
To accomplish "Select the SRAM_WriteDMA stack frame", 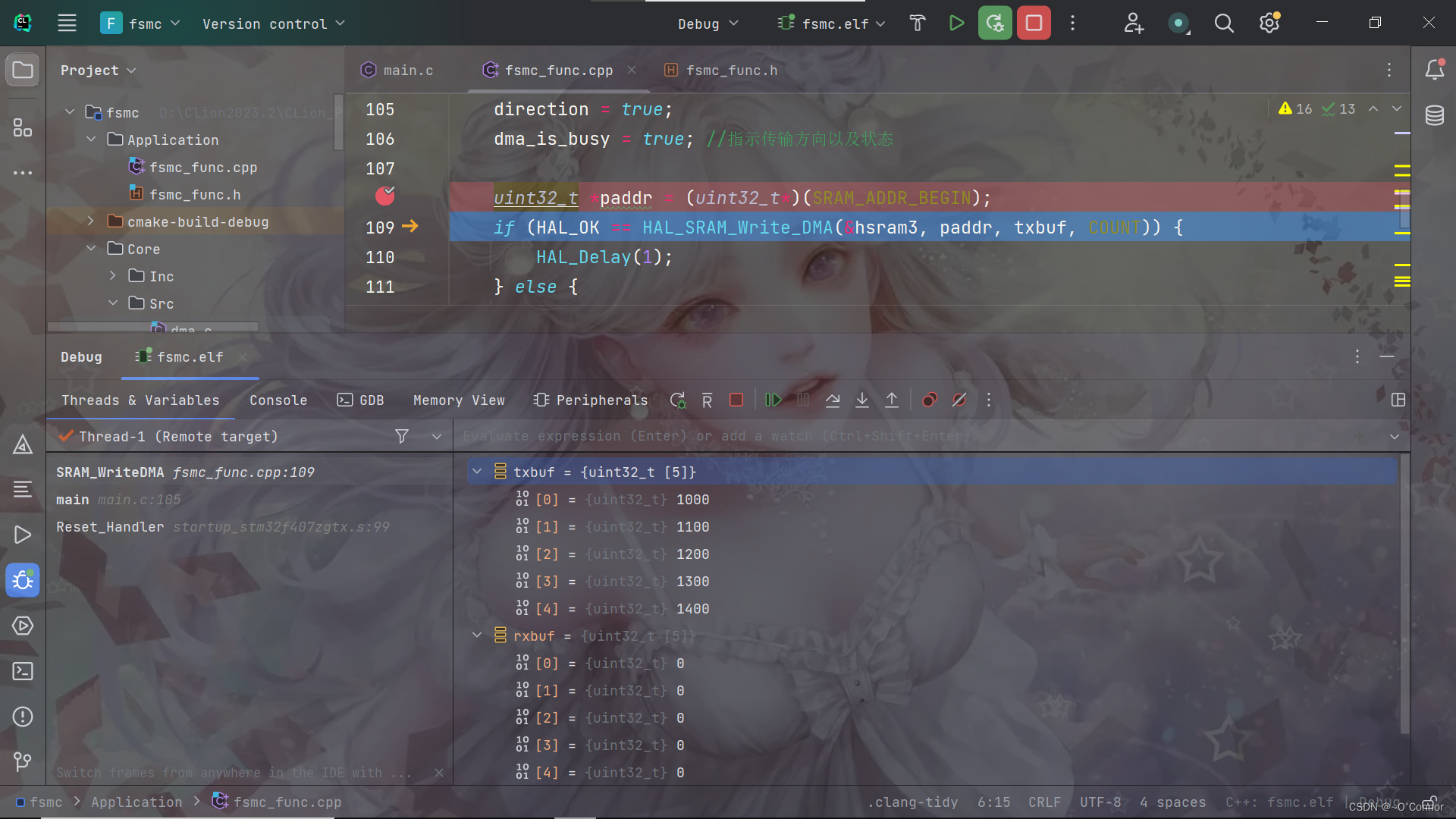I will pyautogui.click(x=185, y=472).
